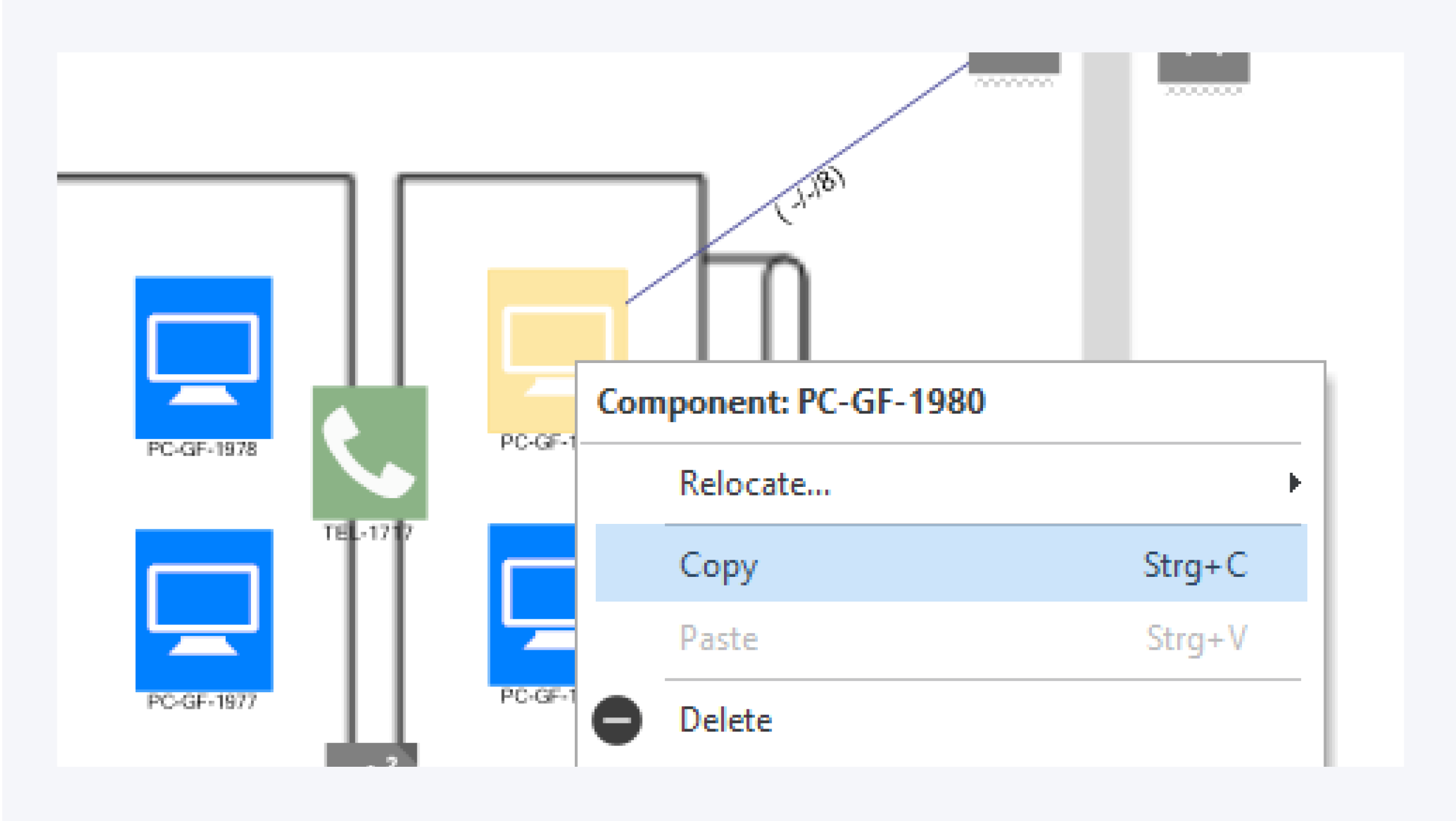Viewport: 1456px width, 821px height.
Task: Select the PC-GF-1977 computer icon
Action: coord(204,610)
